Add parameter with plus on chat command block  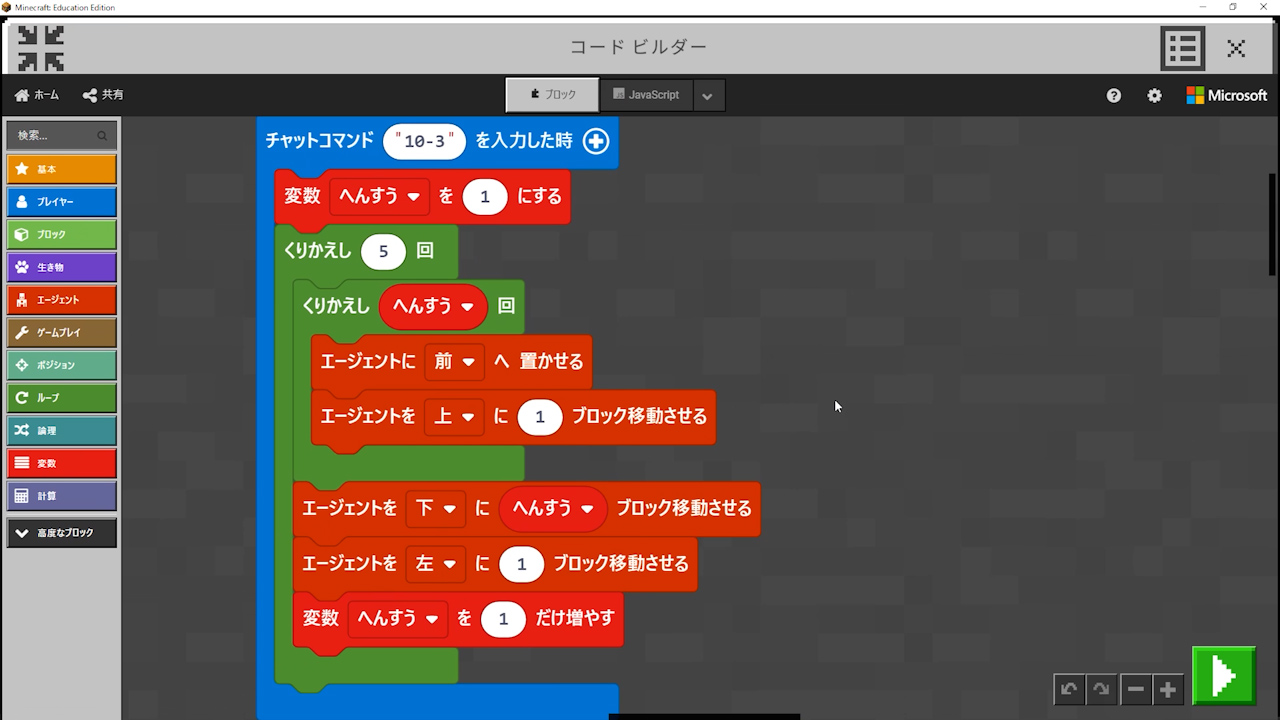tap(596, 141)
